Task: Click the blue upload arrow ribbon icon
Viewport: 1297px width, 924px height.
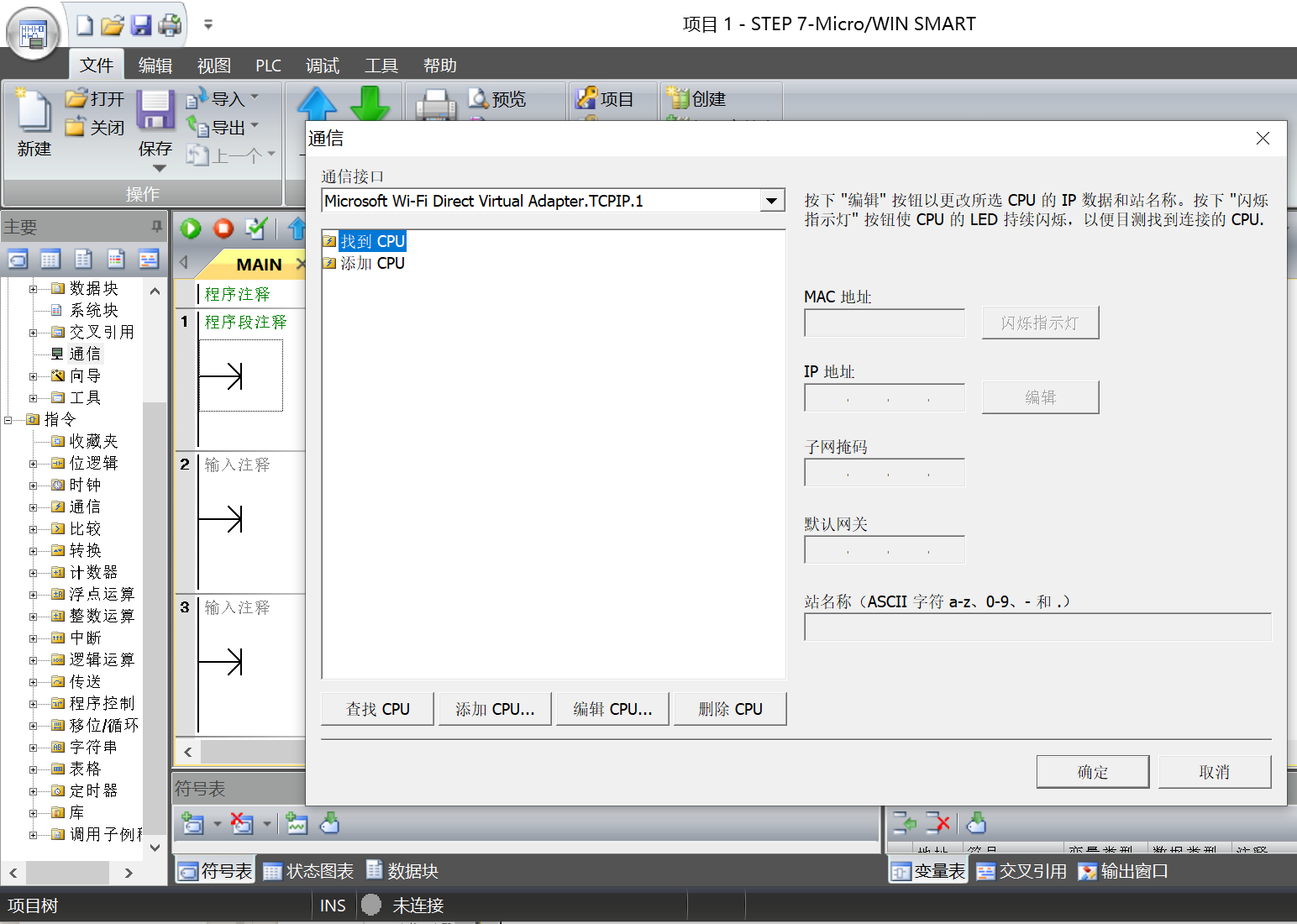Action: click(x=317, y=104)
